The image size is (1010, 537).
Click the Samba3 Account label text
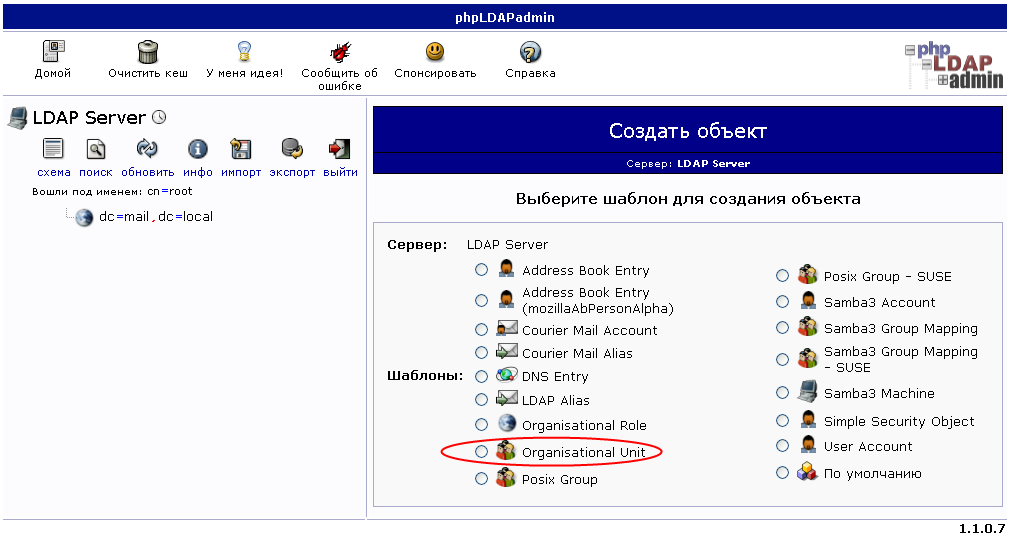point(879,302)
